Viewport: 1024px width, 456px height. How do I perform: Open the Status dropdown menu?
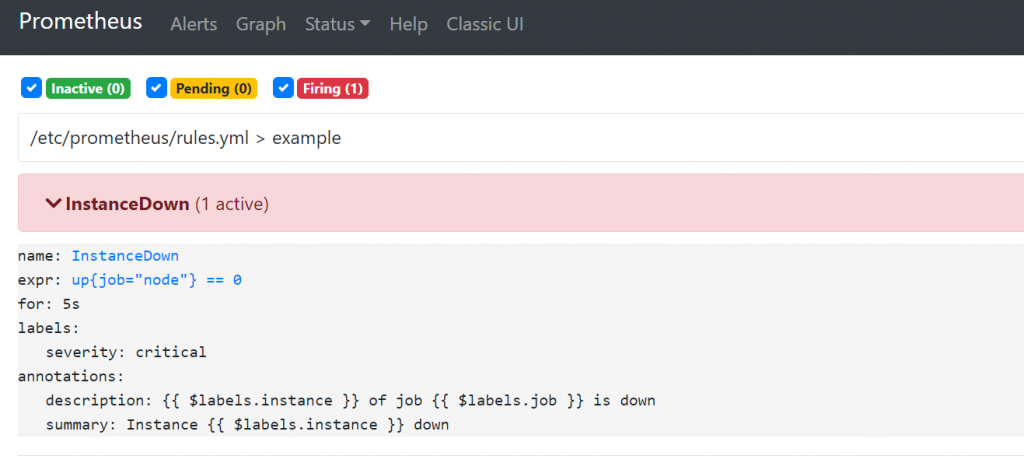click(330, 24)
